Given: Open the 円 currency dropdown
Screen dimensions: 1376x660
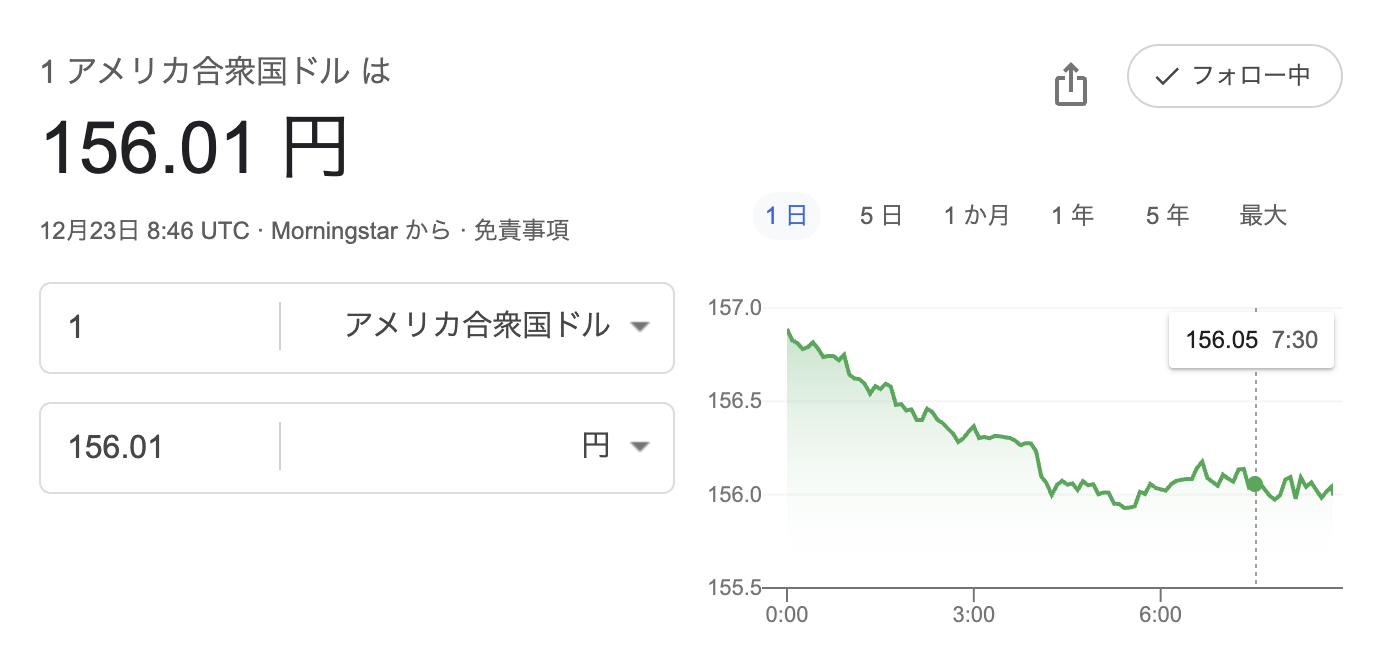Looking at the screenshot, I should tap(597, 446).
